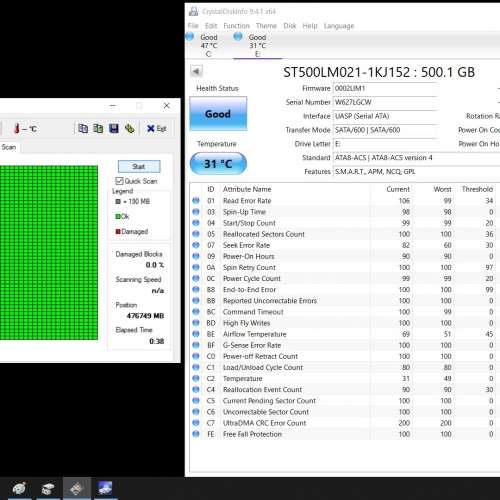Click the Good health status button
Image resolution: width=500 pixels, height=500 pixels.
218,114
